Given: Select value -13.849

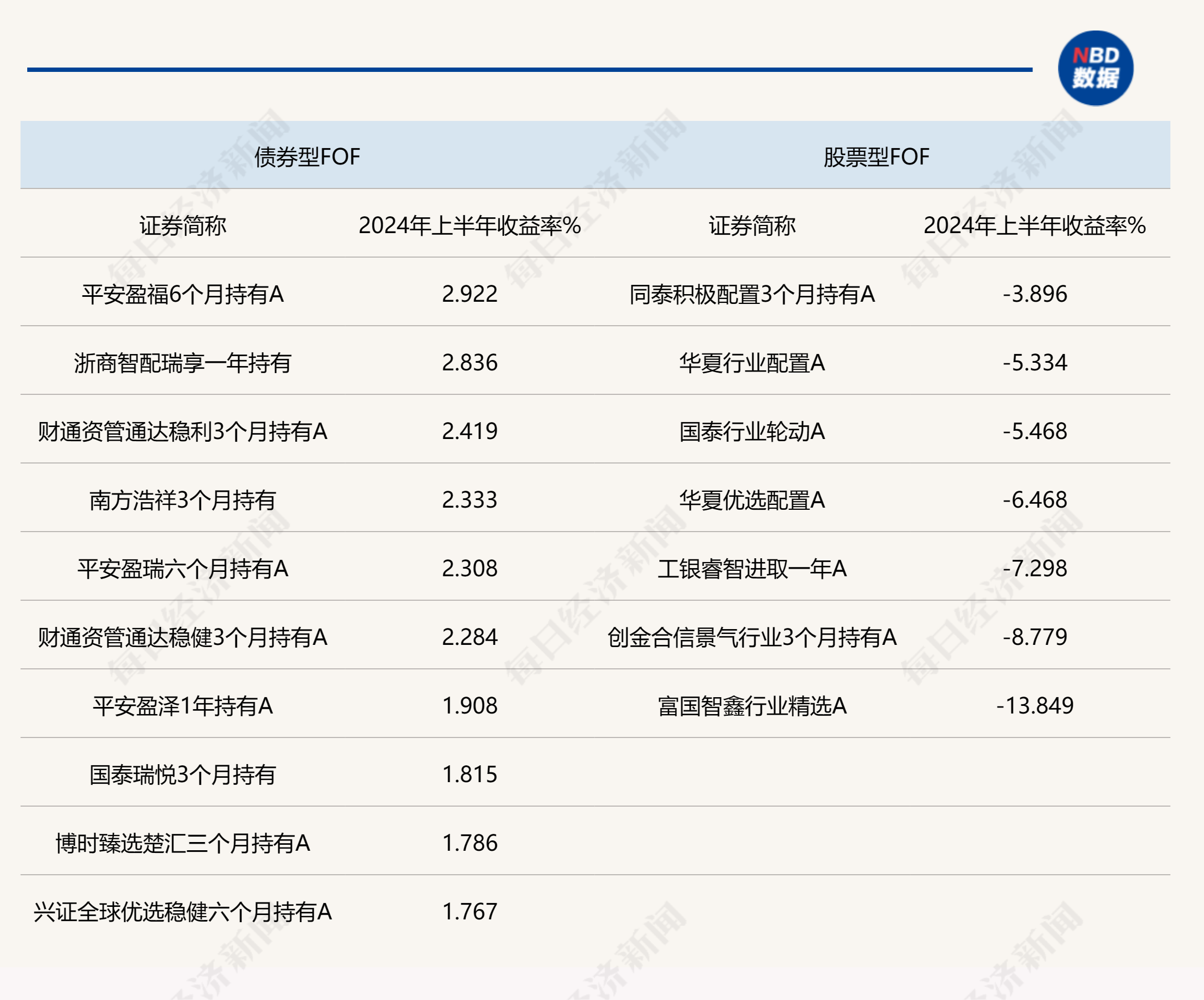Looking at the screenshot, I should click(1034, 705).
